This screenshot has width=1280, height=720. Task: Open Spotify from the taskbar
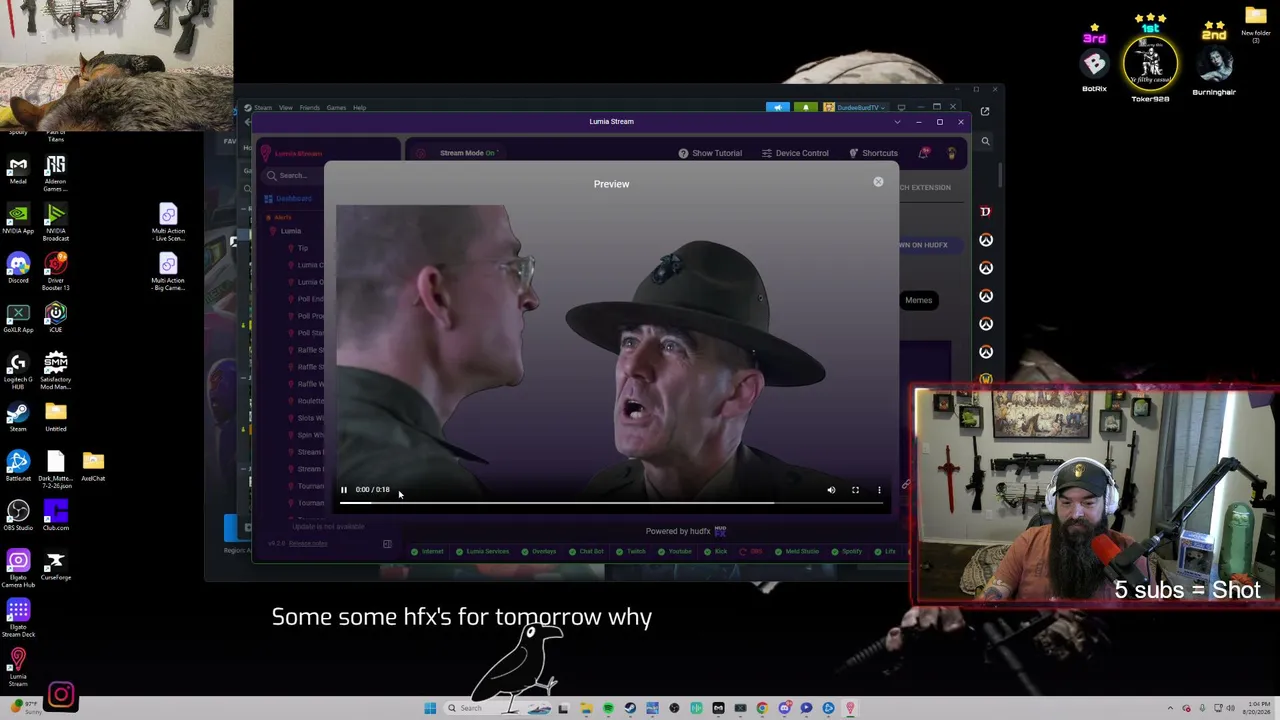click(x=608, y=708)
